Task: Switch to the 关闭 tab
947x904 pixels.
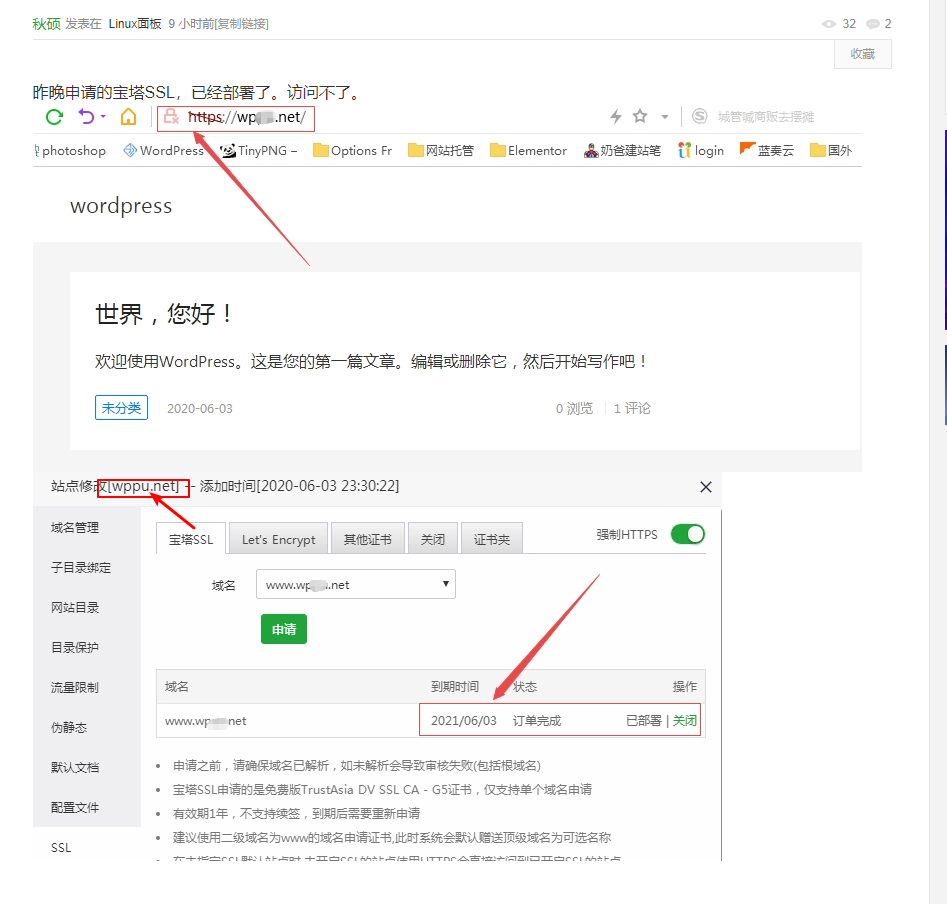Action: coord(432,539)
